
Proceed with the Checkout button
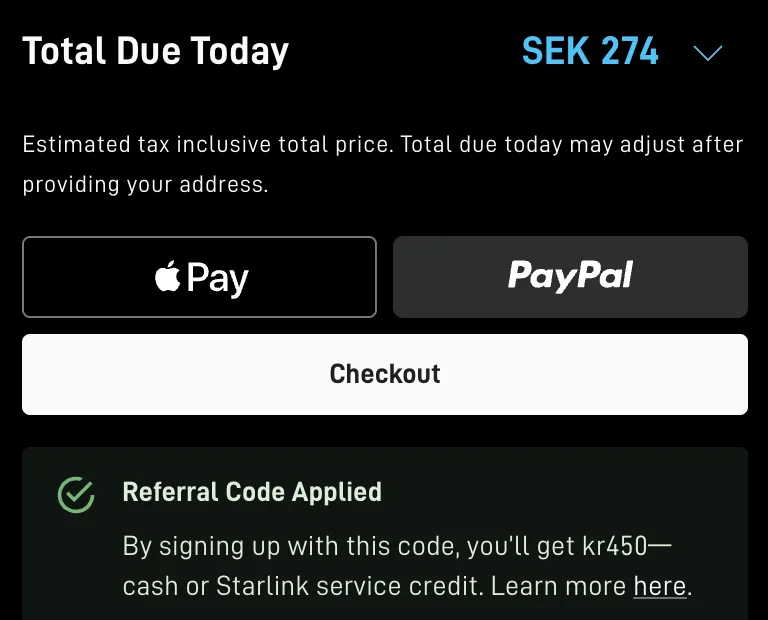coord(385,375)
